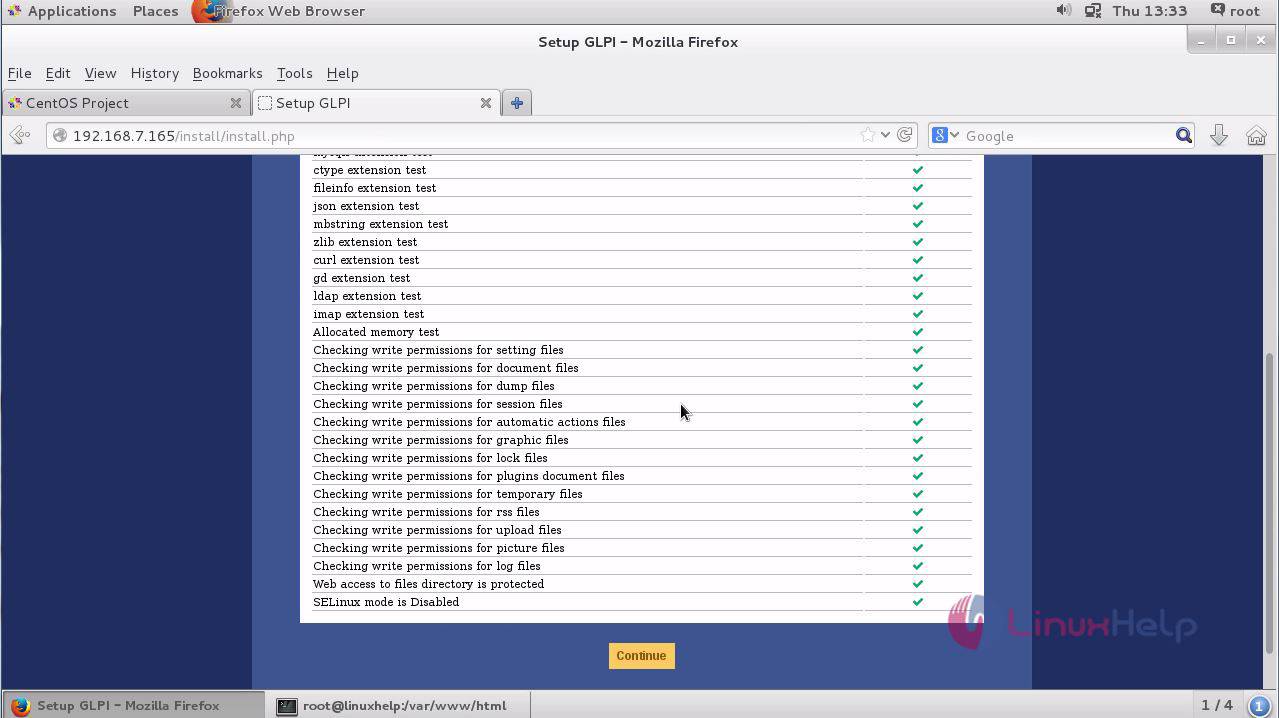Reload the page
Image resolution: width=1279 pixels, height=718 pixels.
pyautogui.click(x=905, y=136)
